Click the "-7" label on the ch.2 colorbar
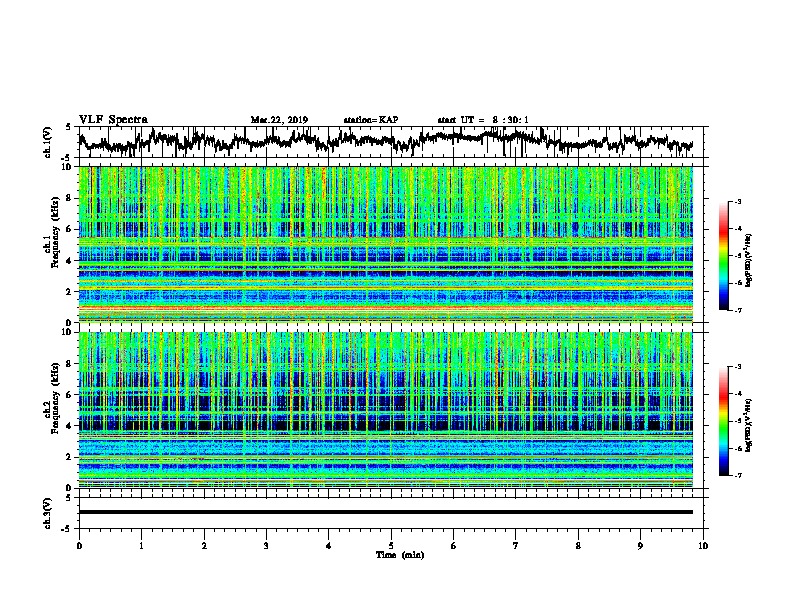The height and width of the screenshot is (612, 792). [738, 476]
